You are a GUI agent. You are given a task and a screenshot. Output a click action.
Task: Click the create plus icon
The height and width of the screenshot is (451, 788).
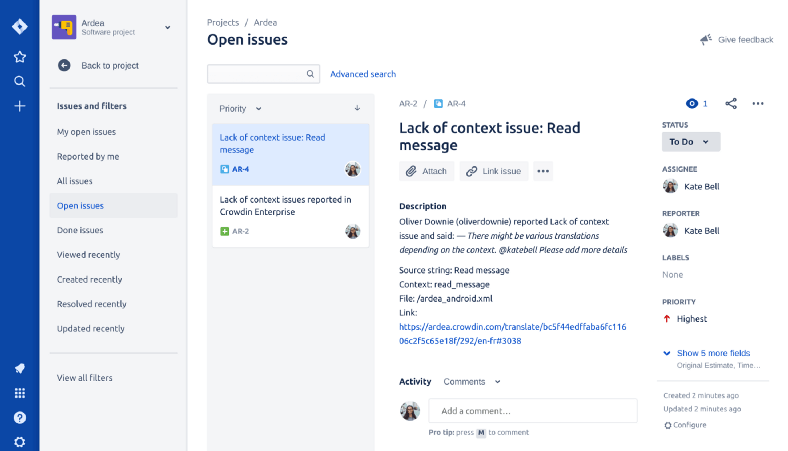(x=20, y=106)
